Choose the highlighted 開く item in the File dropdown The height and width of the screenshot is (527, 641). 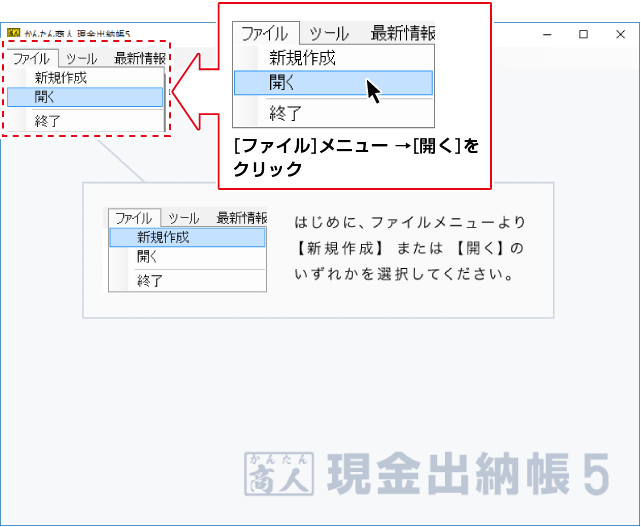point(46,97)
